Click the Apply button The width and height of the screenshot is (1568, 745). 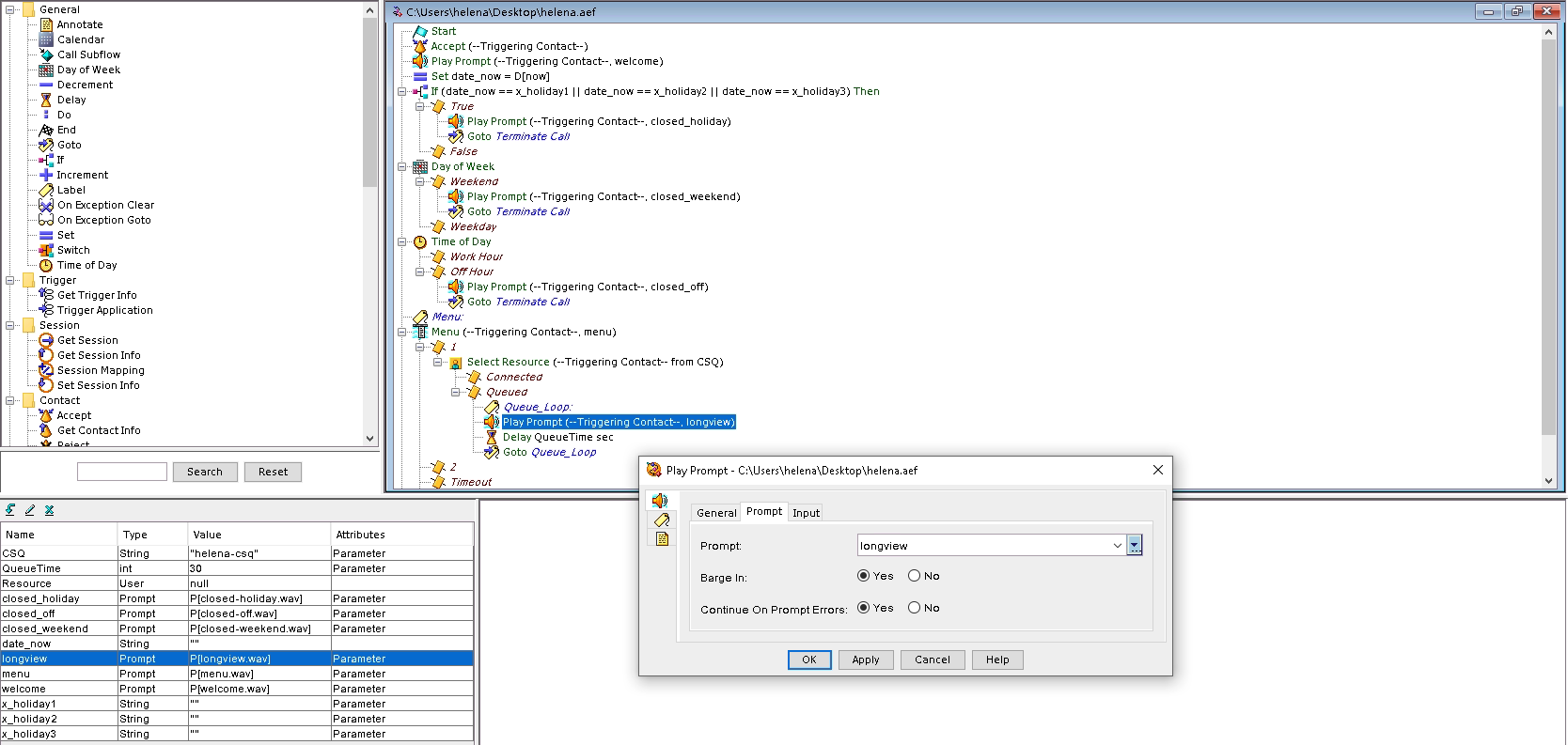coord(865,660)
